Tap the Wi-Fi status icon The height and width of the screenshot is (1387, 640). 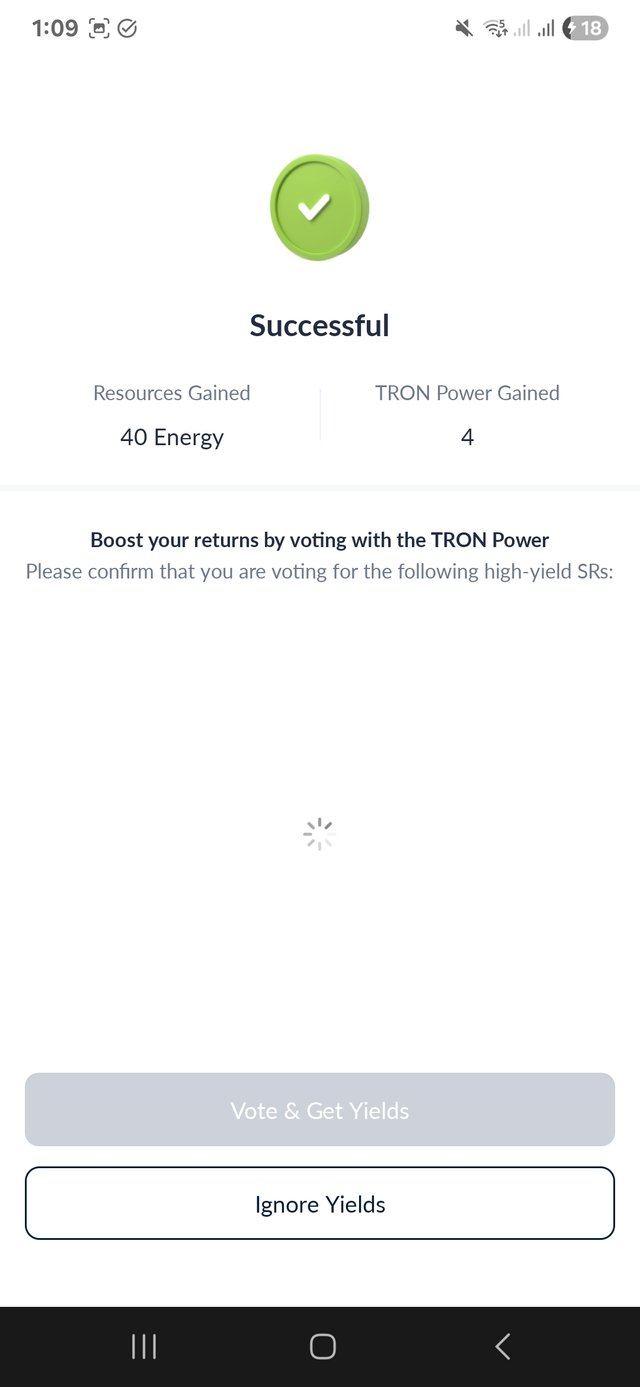click(496, 28)
